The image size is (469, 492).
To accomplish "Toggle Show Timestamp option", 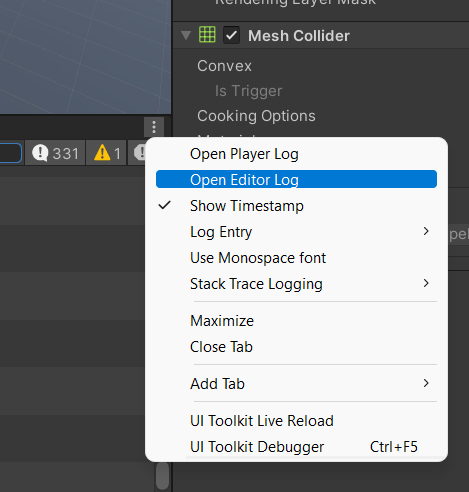I will click(296, 205).
